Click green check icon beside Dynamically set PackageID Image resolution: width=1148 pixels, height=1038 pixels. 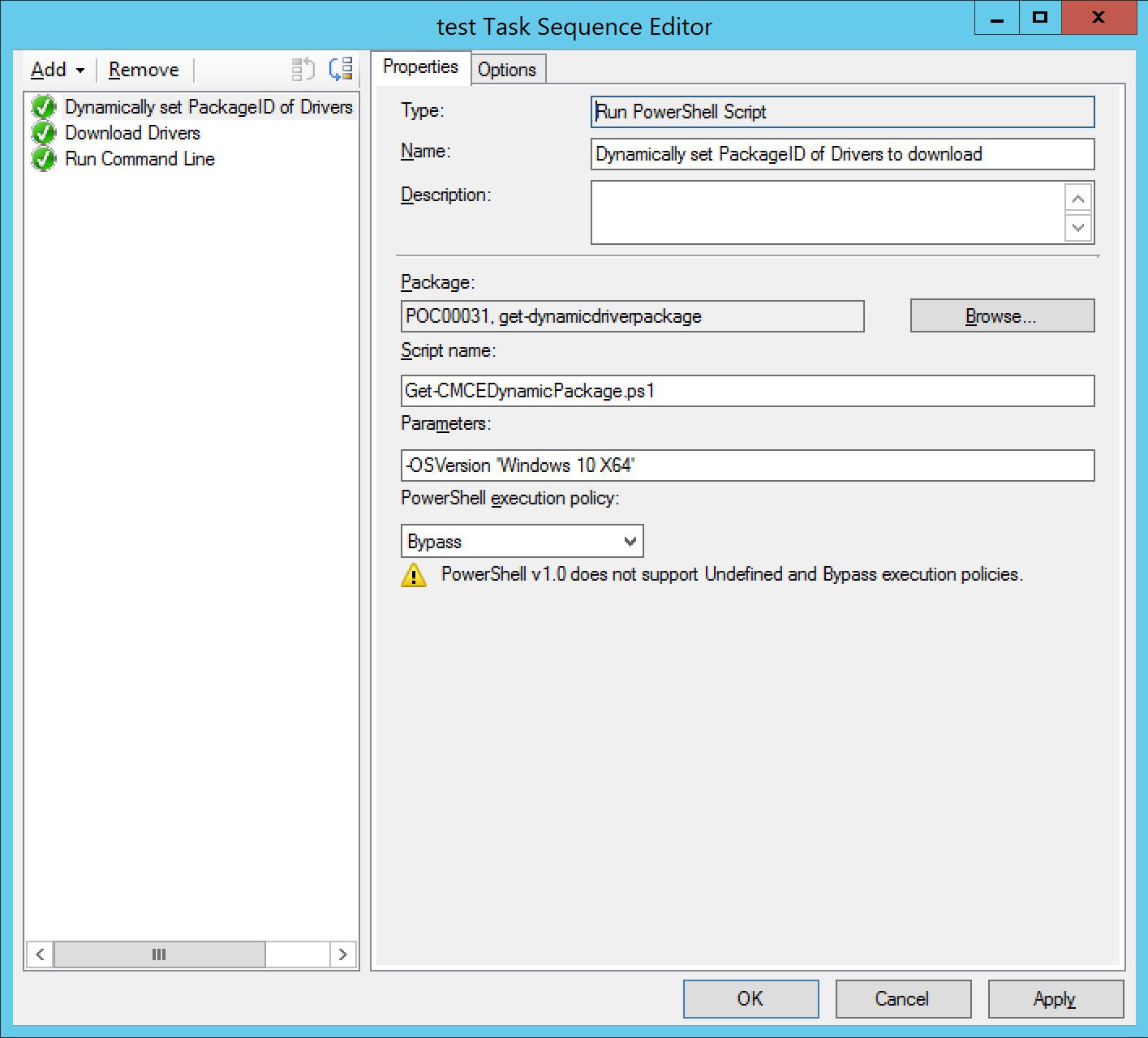coord(44,107)
